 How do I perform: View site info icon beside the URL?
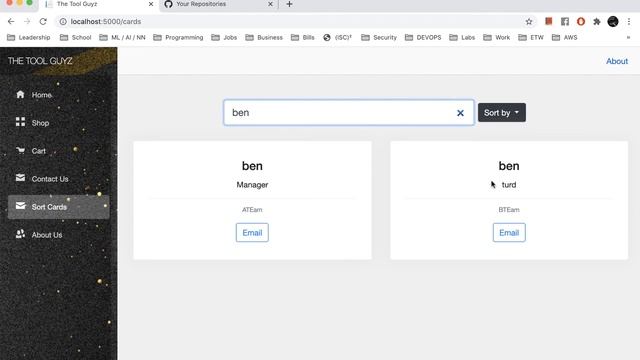coord(63,22)
